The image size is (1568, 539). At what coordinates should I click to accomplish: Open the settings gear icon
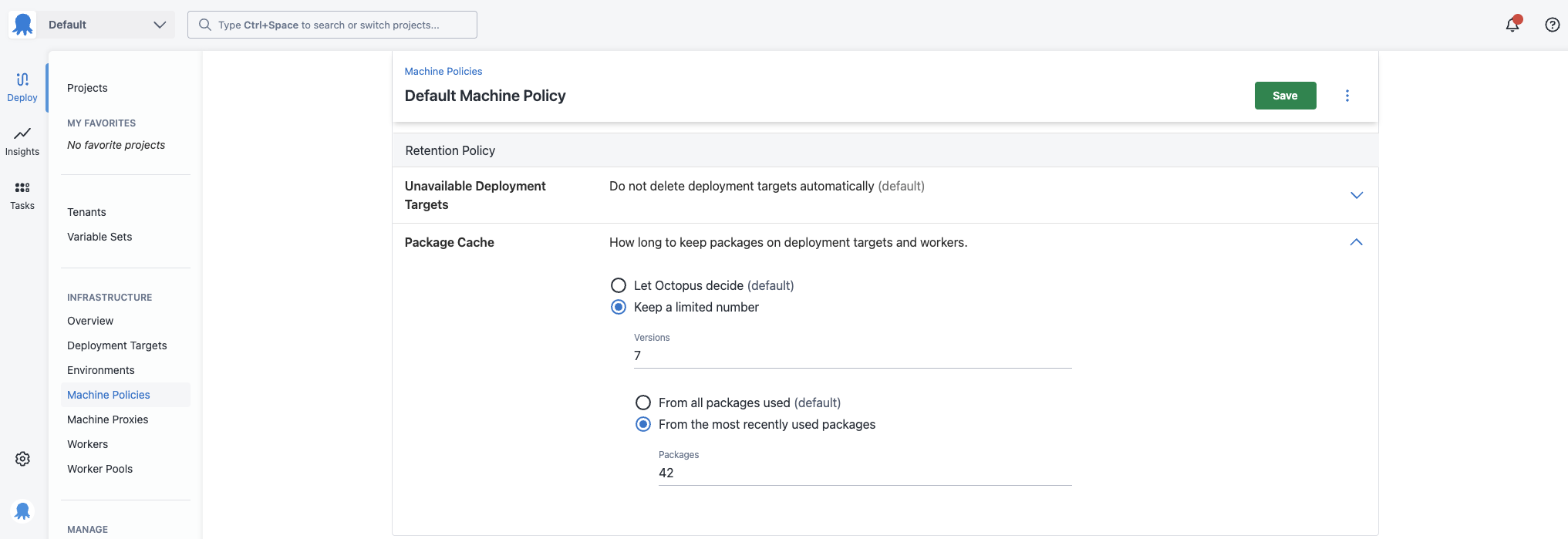22,459
